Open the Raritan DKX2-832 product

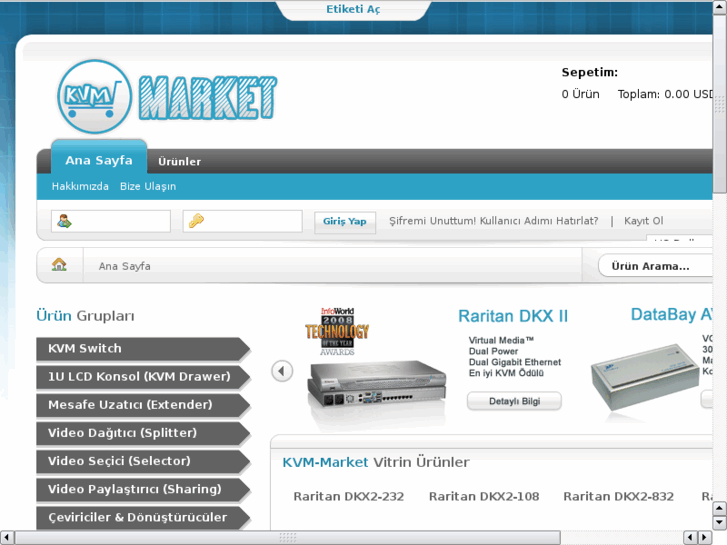[x=619, y=497]
